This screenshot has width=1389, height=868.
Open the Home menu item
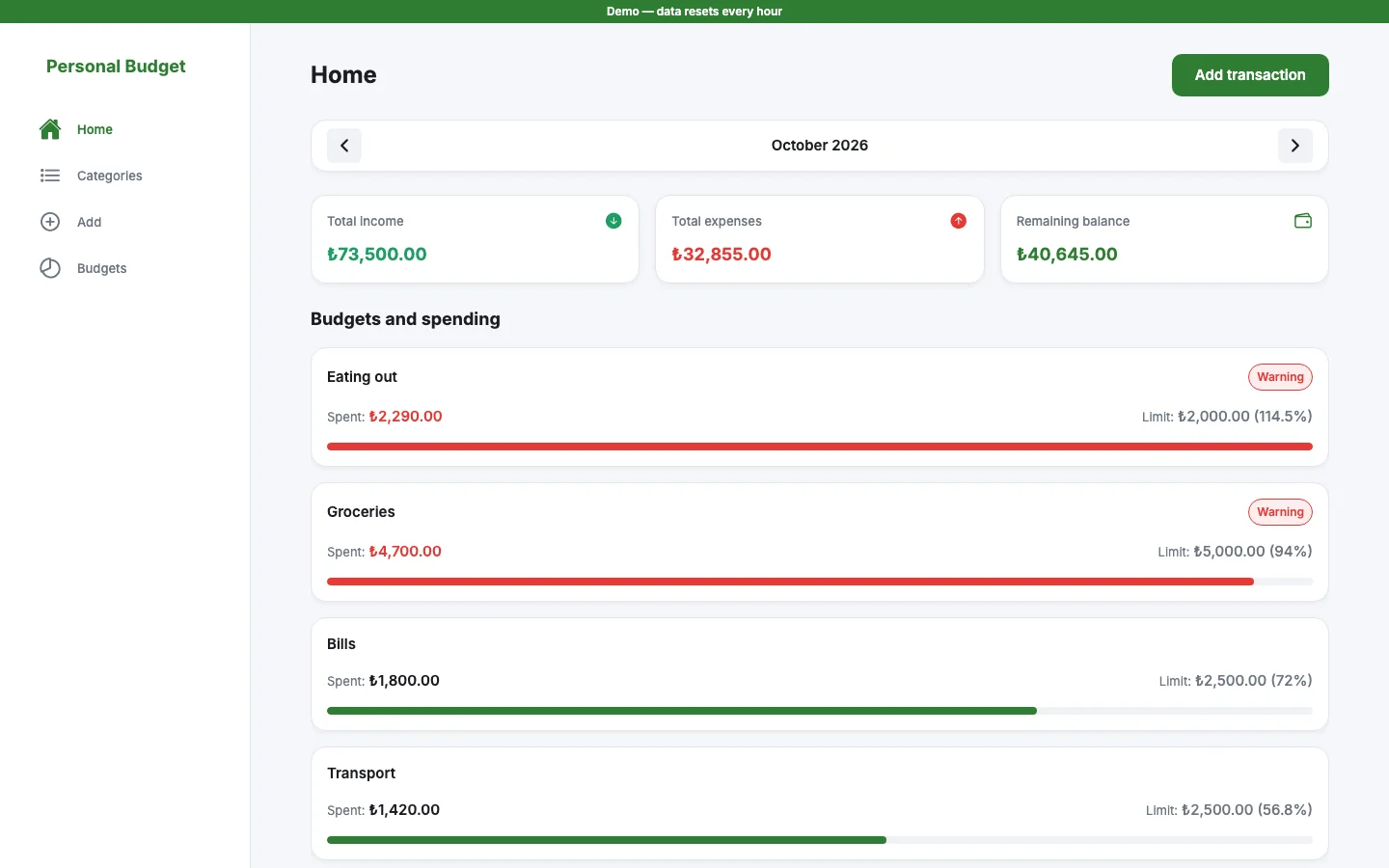(x=125, y=129)
